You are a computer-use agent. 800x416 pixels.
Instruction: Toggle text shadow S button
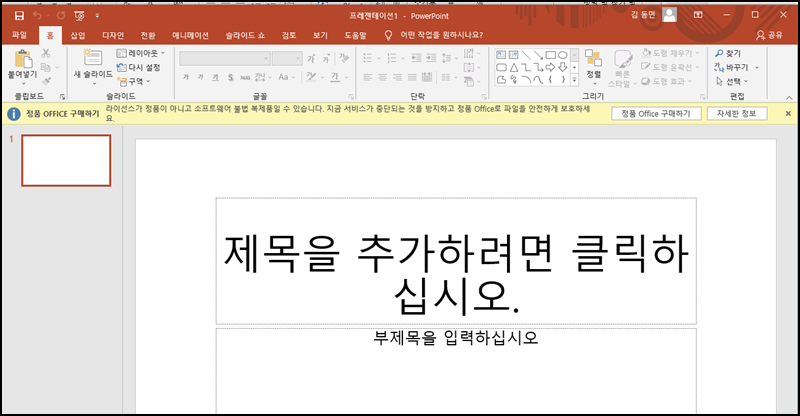[x=231, y=78]
